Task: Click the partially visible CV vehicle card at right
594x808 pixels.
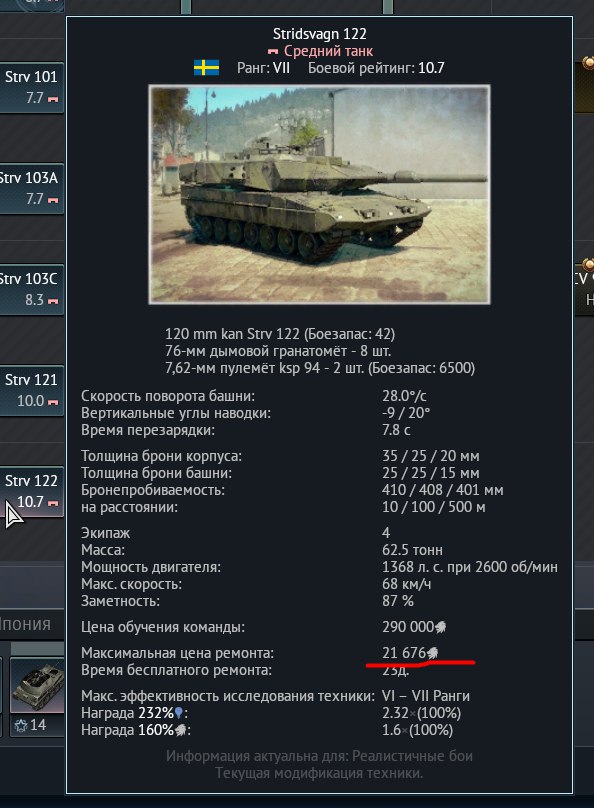Action: [x=584, y=289]
